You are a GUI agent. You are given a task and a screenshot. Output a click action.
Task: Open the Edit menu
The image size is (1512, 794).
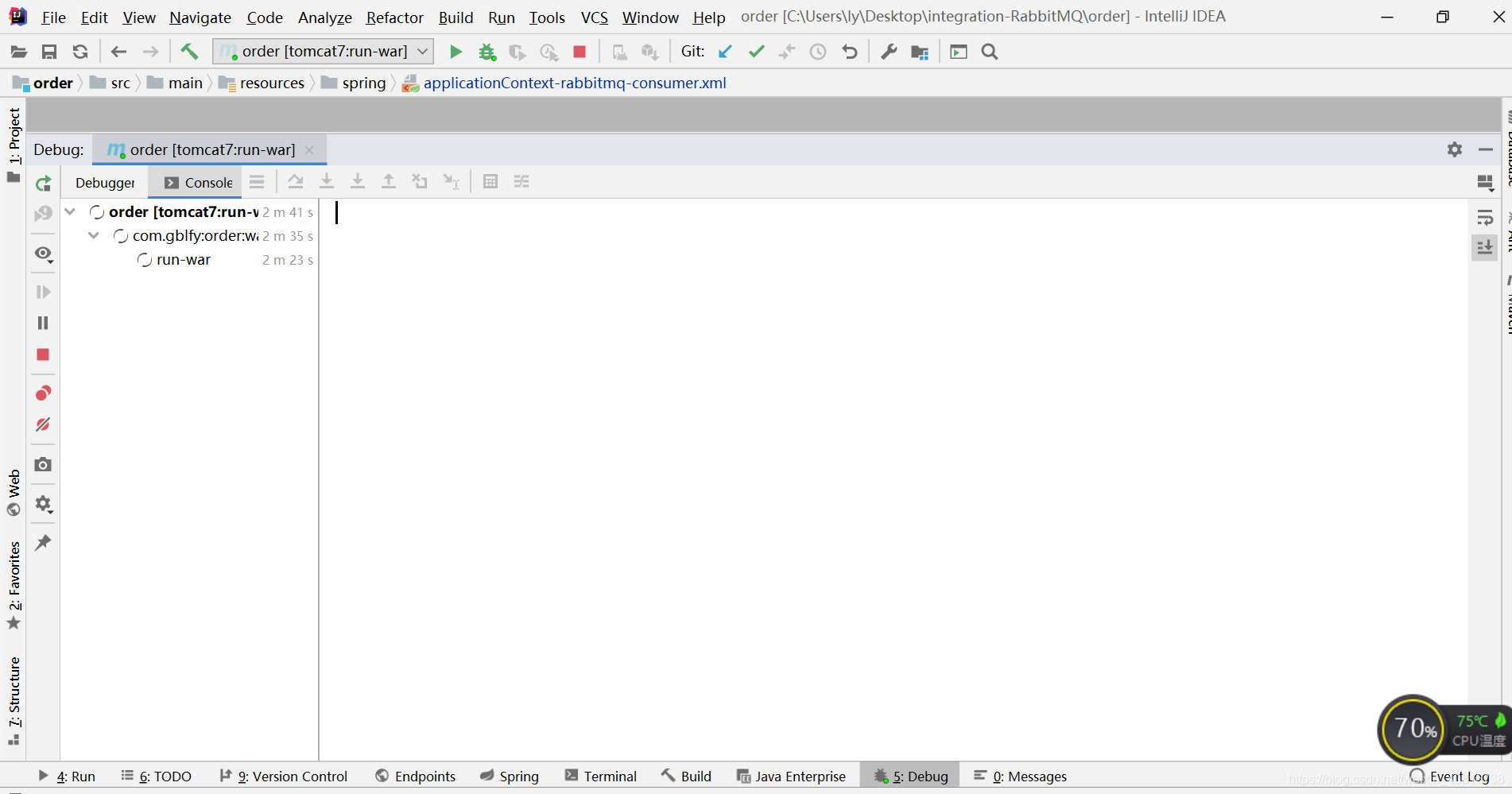pos(94,17)
